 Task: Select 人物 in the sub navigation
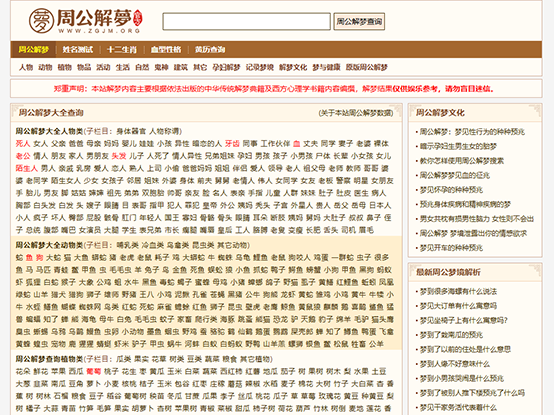pos(26,67)
